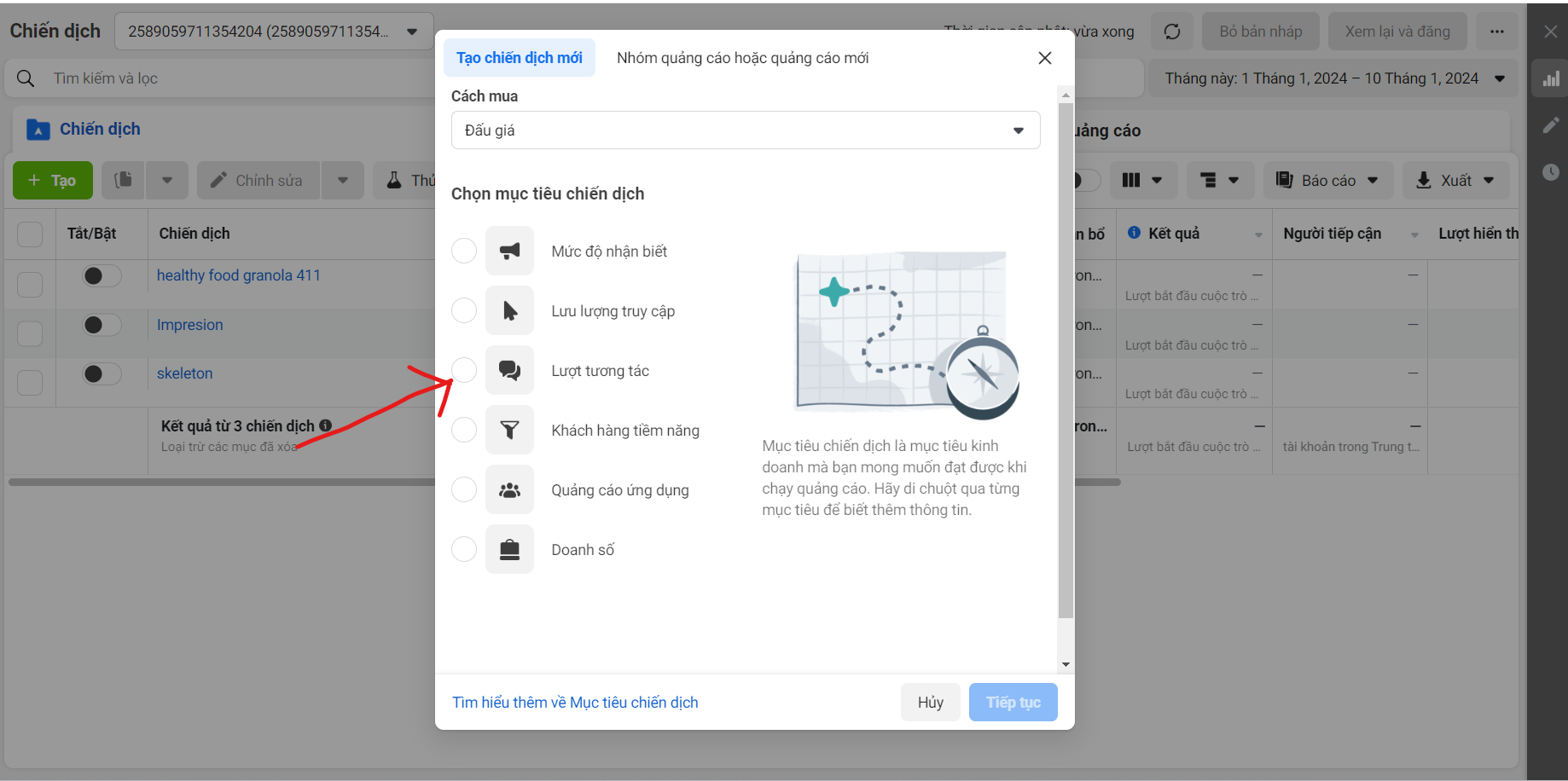The height and width of the screenshot is (781, 1568).
Task: Click the people icon for Quảng cáo ứng dụng
Action: tap(509, 489)
